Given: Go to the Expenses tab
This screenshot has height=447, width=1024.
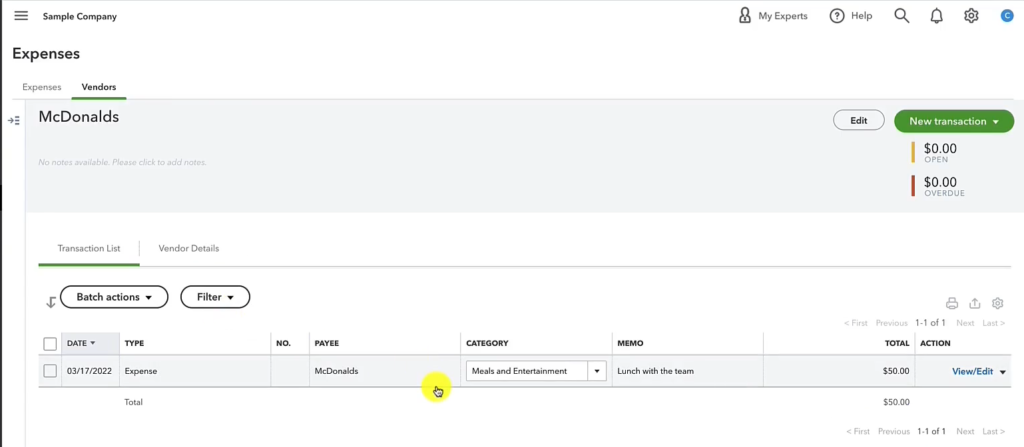Looking at the screenshot, I should click(42, 87).
